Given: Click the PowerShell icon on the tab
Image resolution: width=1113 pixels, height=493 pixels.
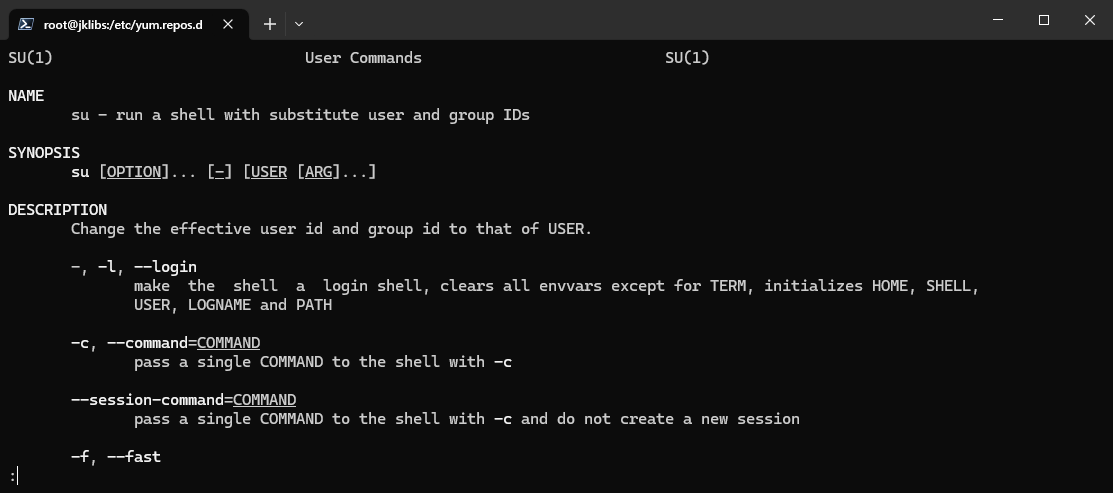Looking at the screenshot, I should pyautogui.click(x=27, y=24).
